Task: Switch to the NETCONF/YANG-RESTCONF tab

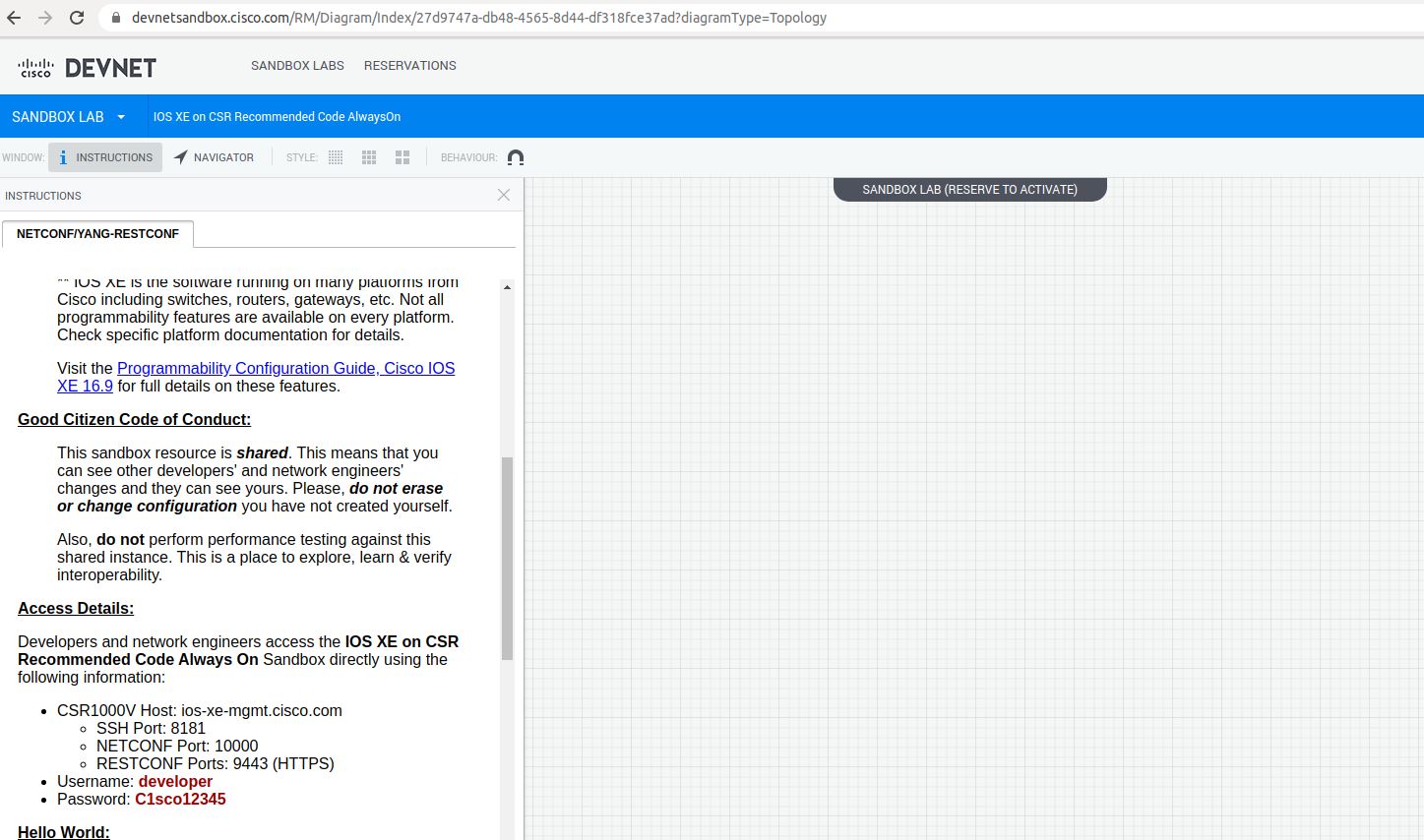Action: point(97,234)
